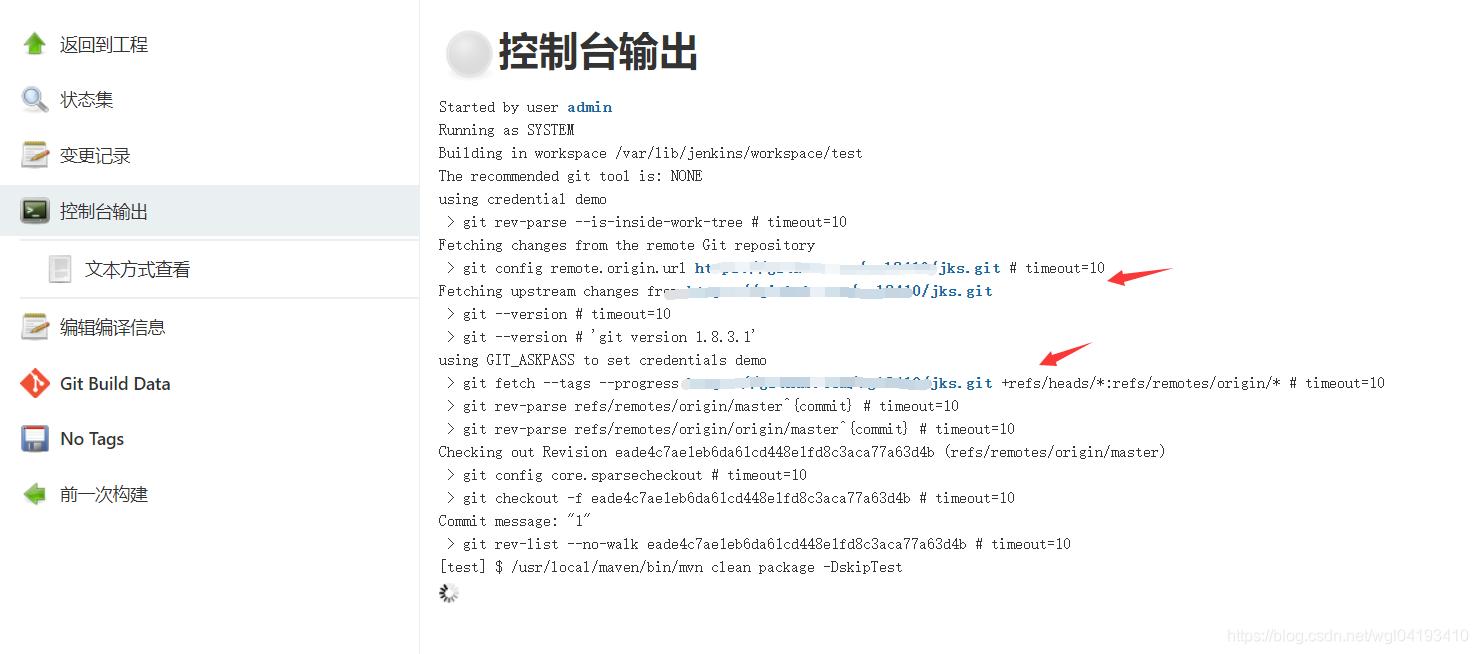Click the green up-arrow Back to Project icon
The height and width of the screenshot is (654, 1478).
[x=35, y=44]
